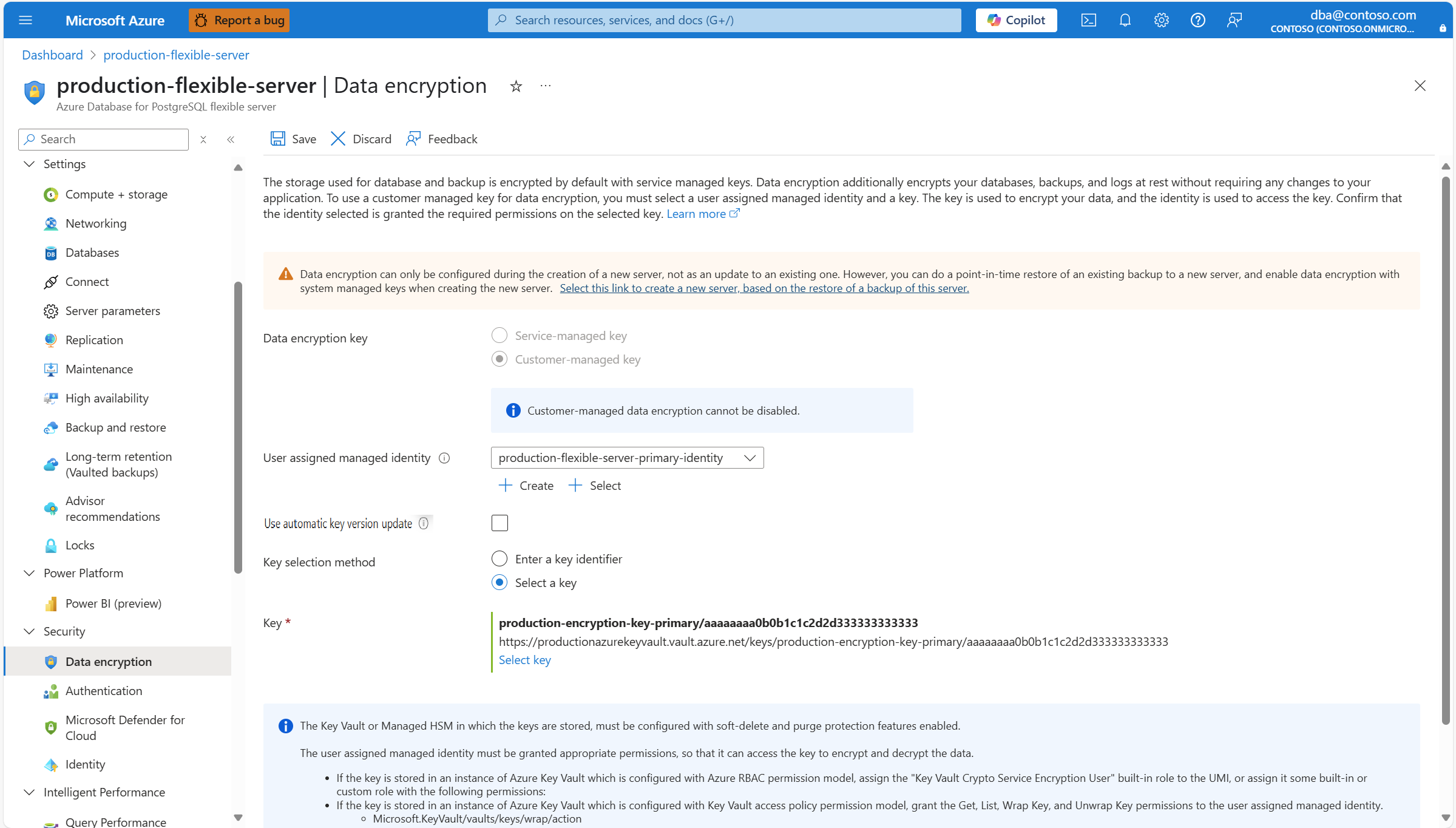This screenshot has width=1456, height=828.
Task: Choose the Select a key radio
Action: coord(499,582)
